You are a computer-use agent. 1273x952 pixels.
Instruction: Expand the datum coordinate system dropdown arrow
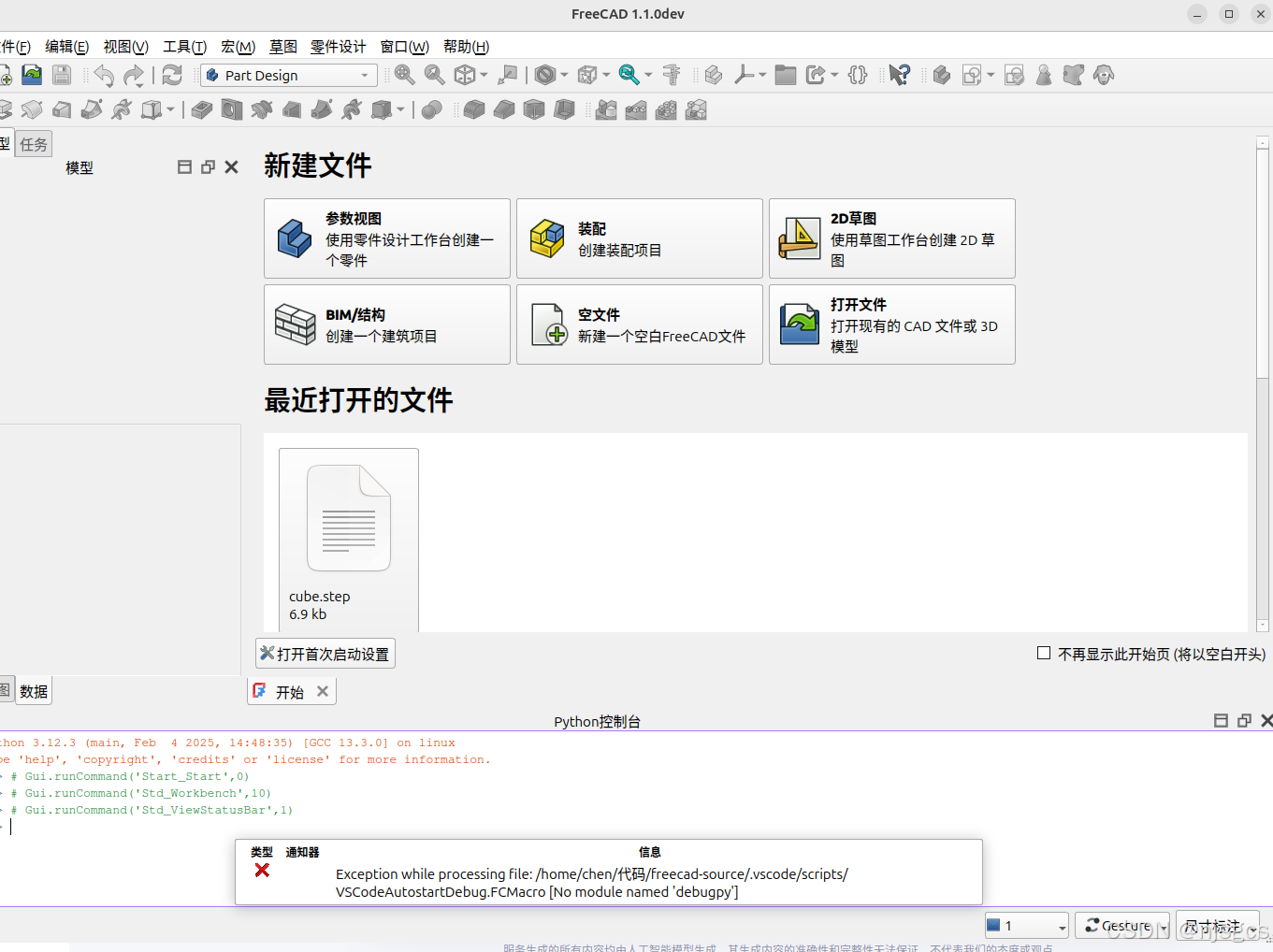762,75
